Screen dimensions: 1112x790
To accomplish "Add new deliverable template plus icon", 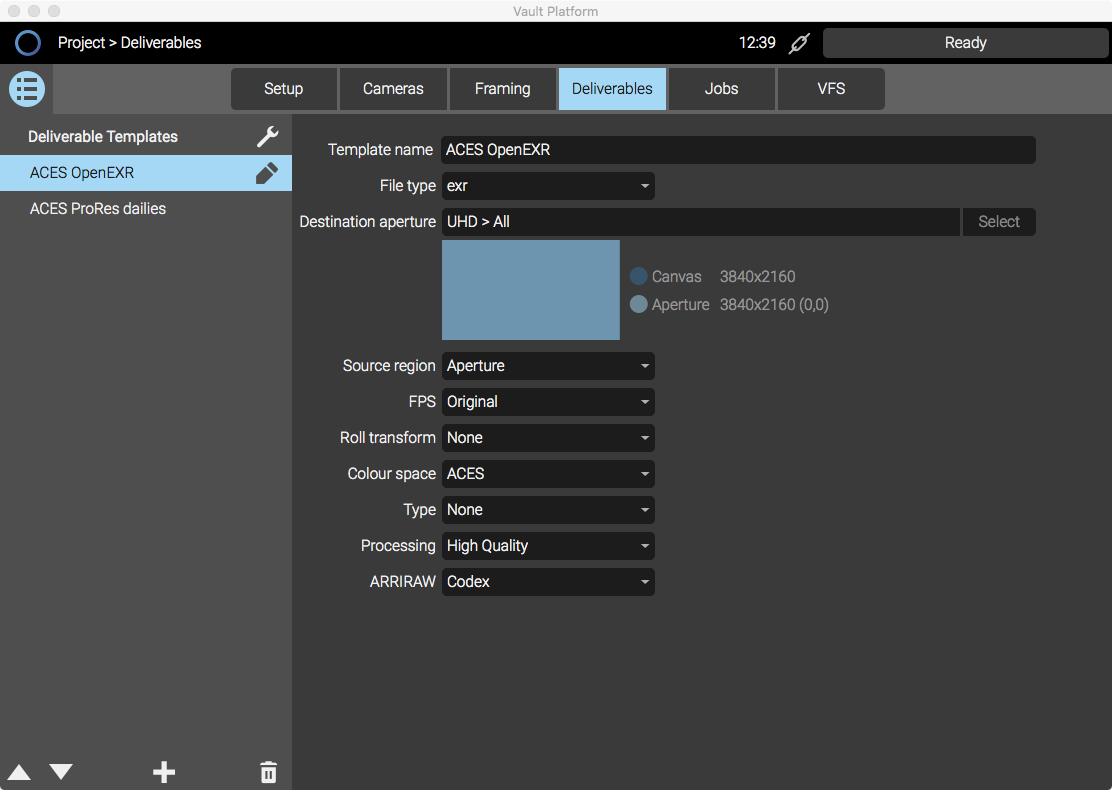I will tap(164, 772).
